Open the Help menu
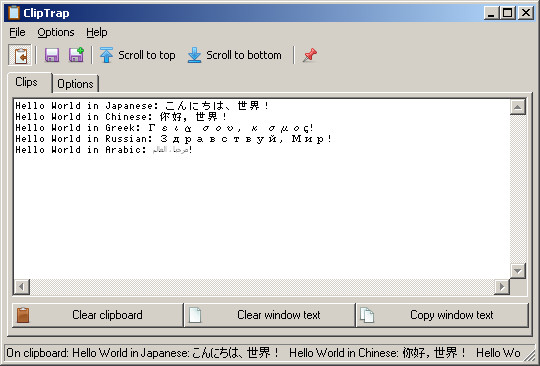 [x=97, y=32]
